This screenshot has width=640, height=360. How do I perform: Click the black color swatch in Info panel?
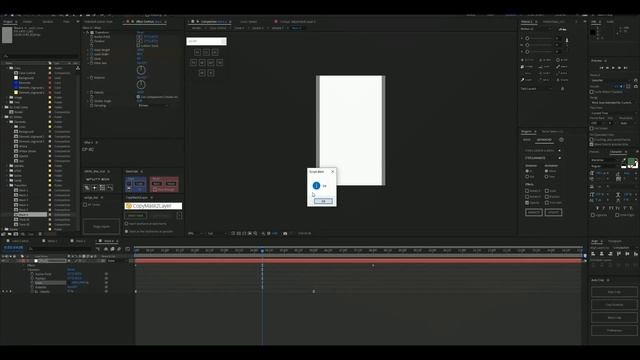(x=593, y=32)
